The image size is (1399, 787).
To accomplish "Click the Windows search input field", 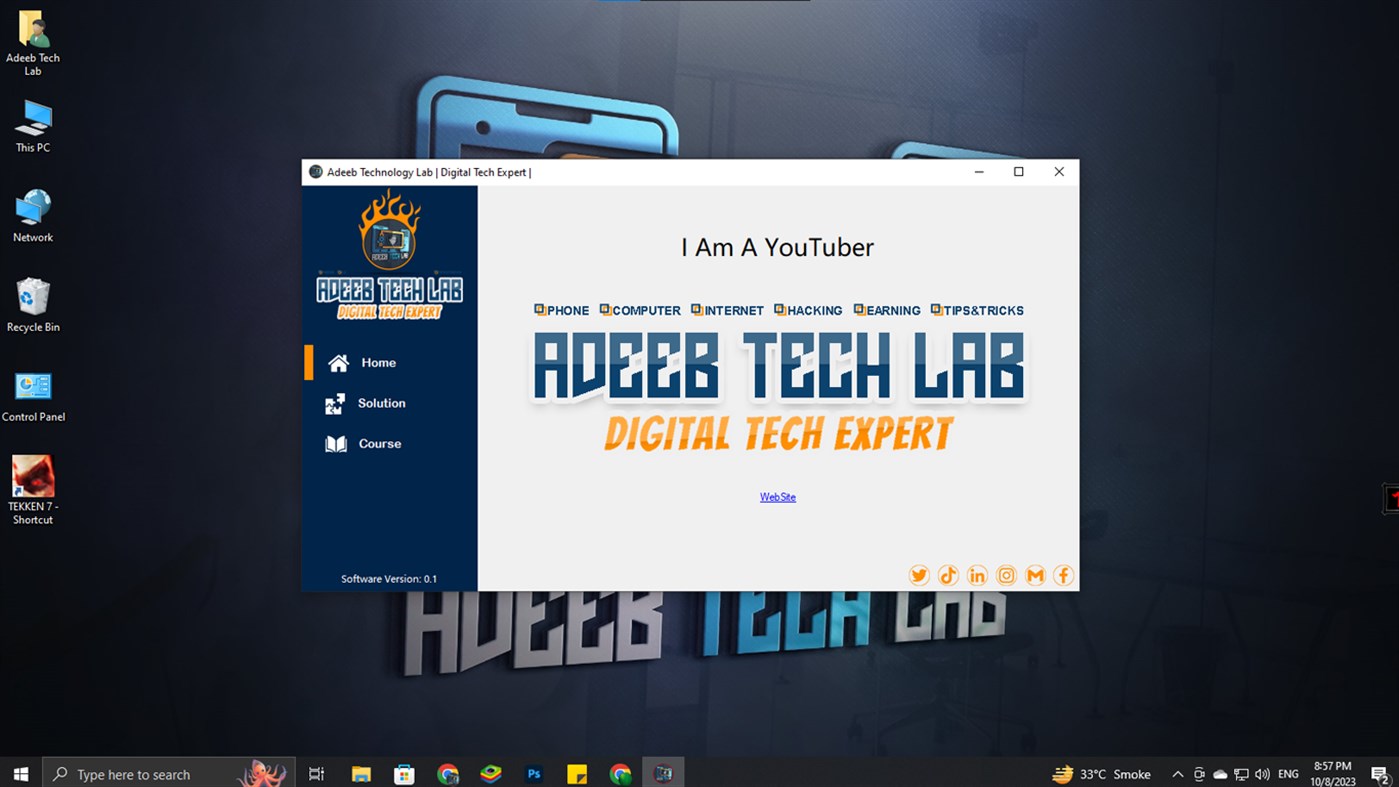I will click(150, 773).
